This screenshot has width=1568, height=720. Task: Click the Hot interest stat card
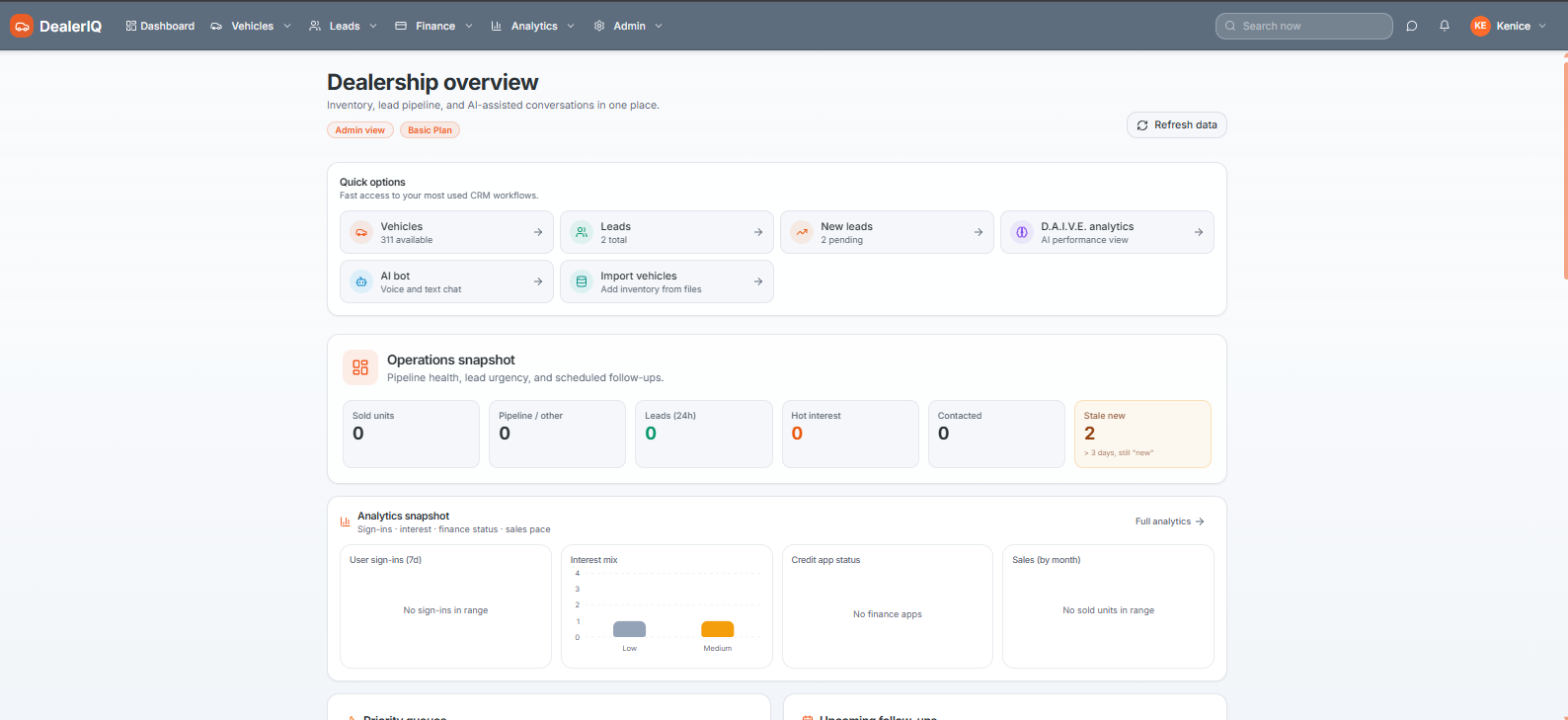click(x=850, y=434)
